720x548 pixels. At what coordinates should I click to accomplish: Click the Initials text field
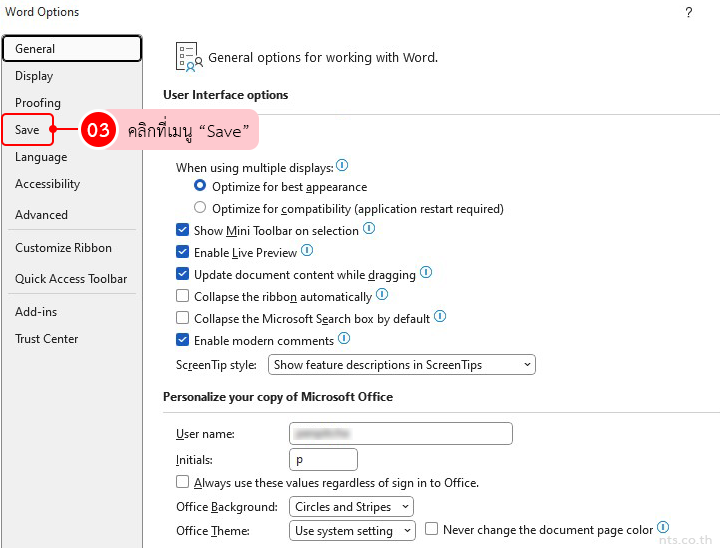click(323, 459)
